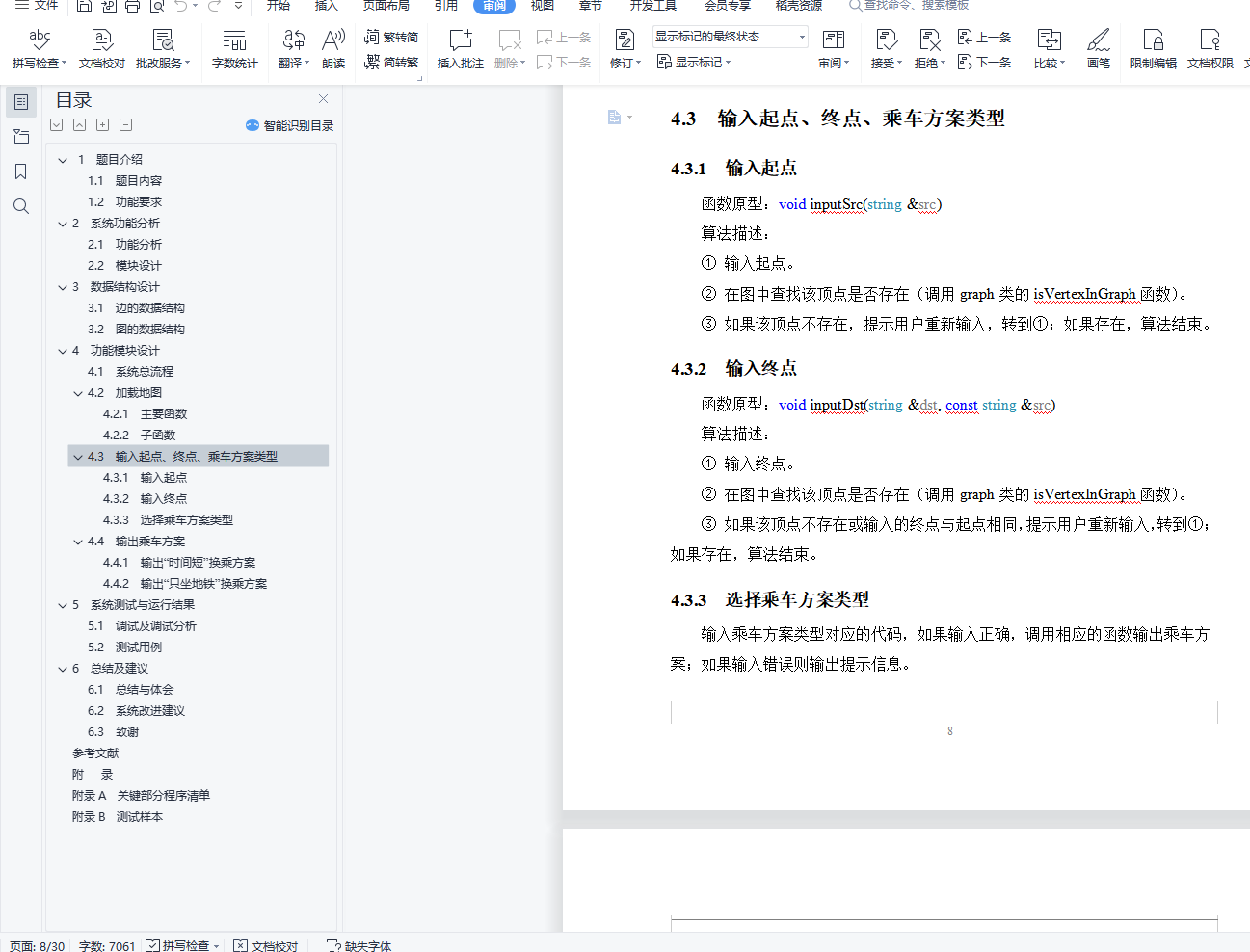Convert text with 繁转简
Screen dimensions: 1250x952
[x=391, y=38]
